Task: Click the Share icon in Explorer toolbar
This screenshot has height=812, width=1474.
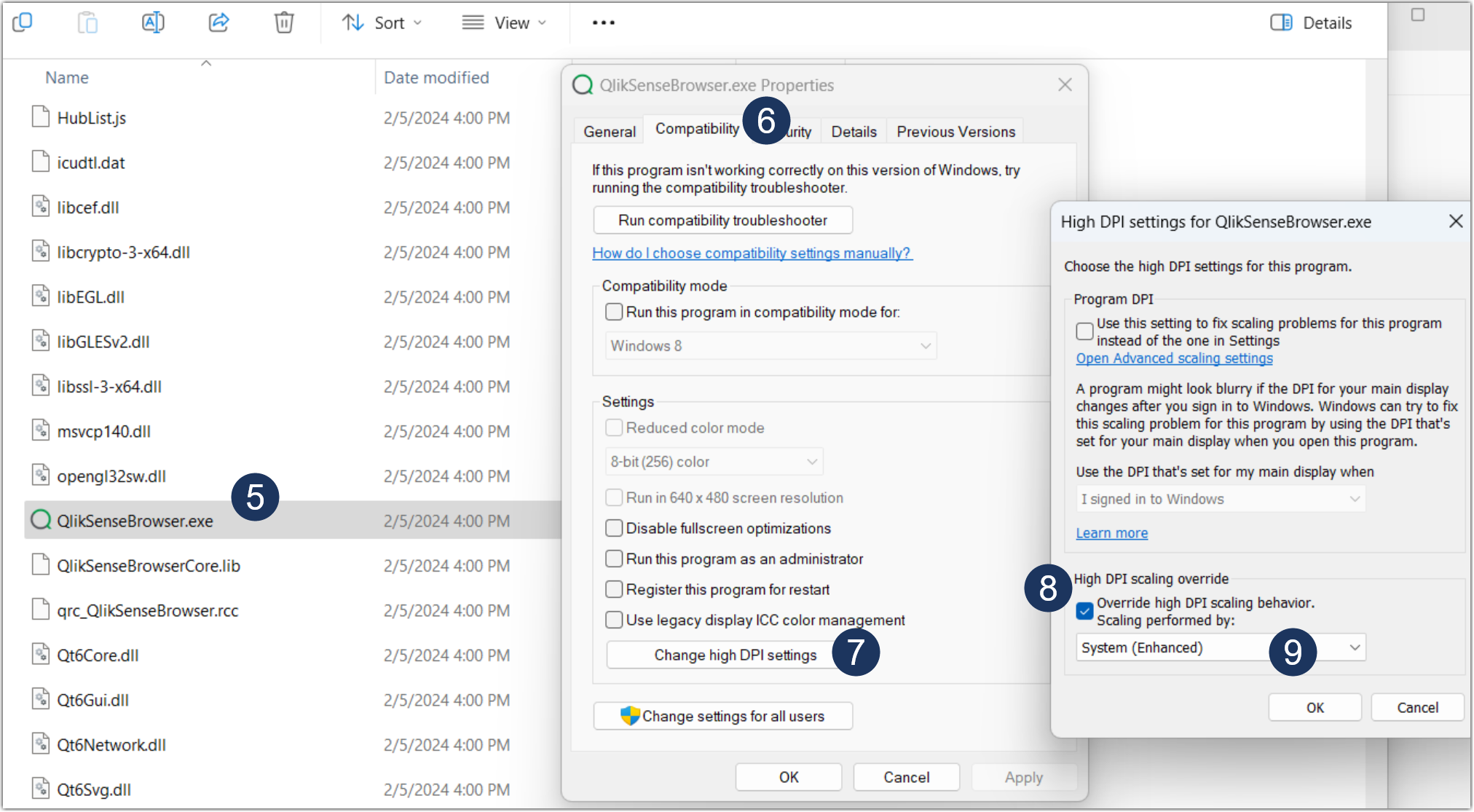Action: click(x=218, y=23)
